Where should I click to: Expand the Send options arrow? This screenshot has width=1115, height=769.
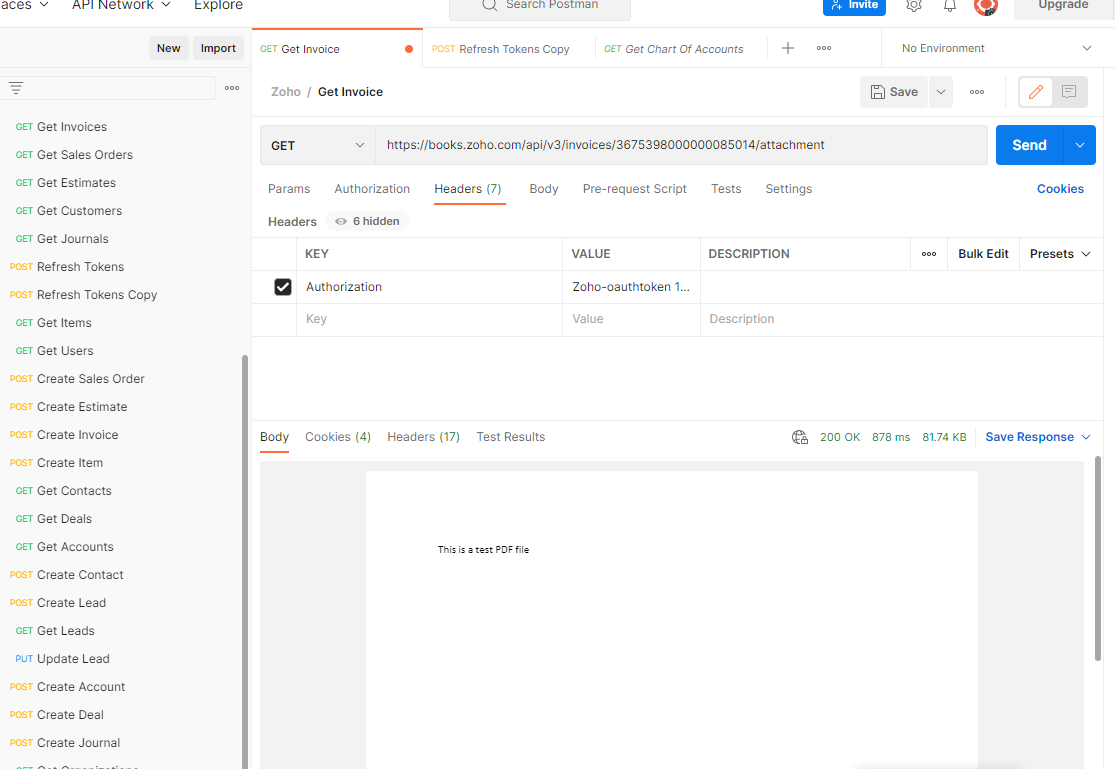[1079, 145]
